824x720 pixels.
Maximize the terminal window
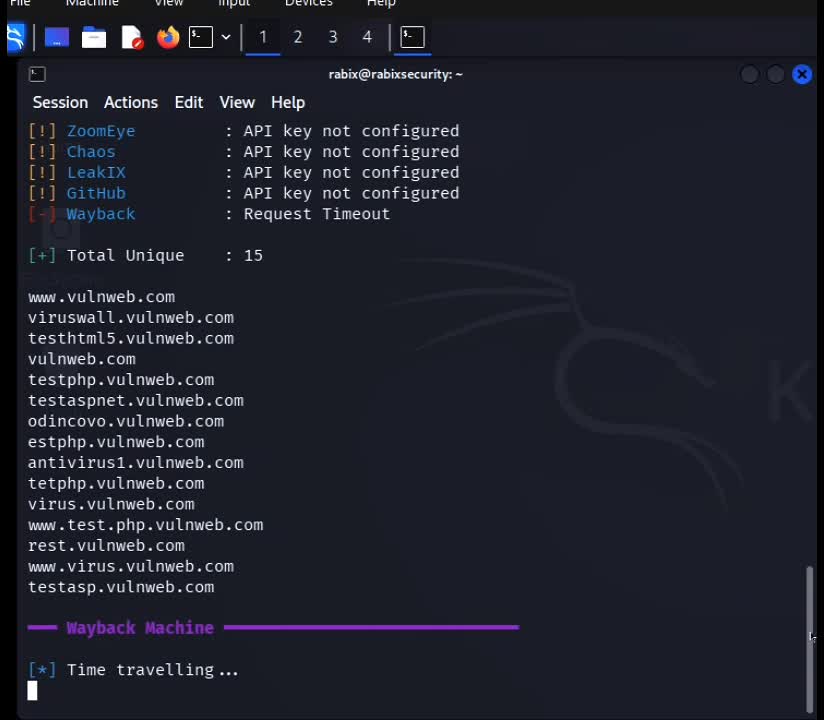coord(776,75)
